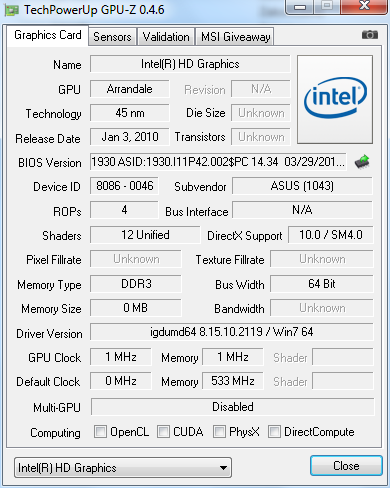Click the DirectX Support value 10.0 / SM4.0

(x=331, y=235)
